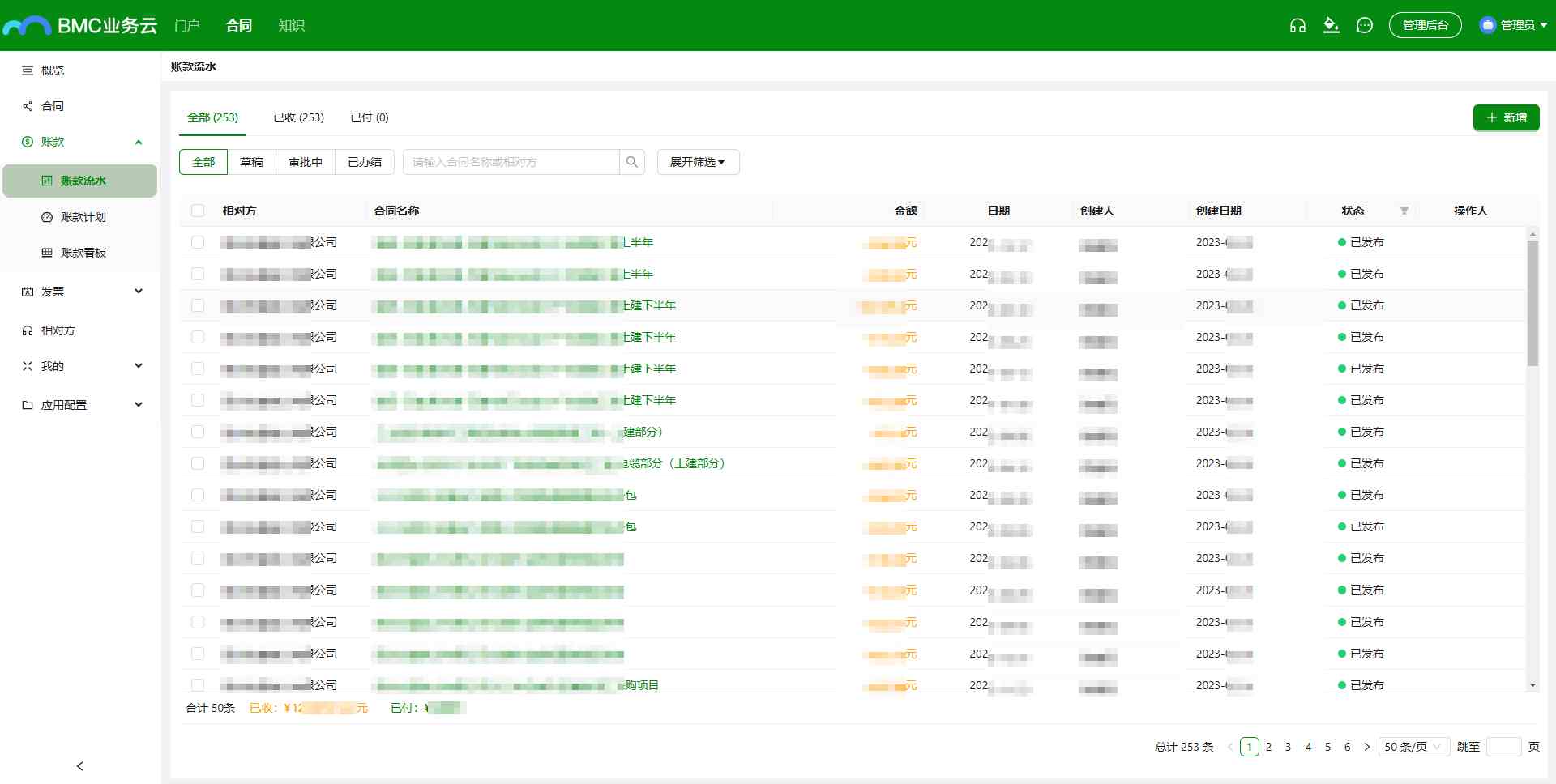Viewport: 1556px width, 784px height.
Task: Click the filter icon in 状态 column
Action: coord(1404,211)
